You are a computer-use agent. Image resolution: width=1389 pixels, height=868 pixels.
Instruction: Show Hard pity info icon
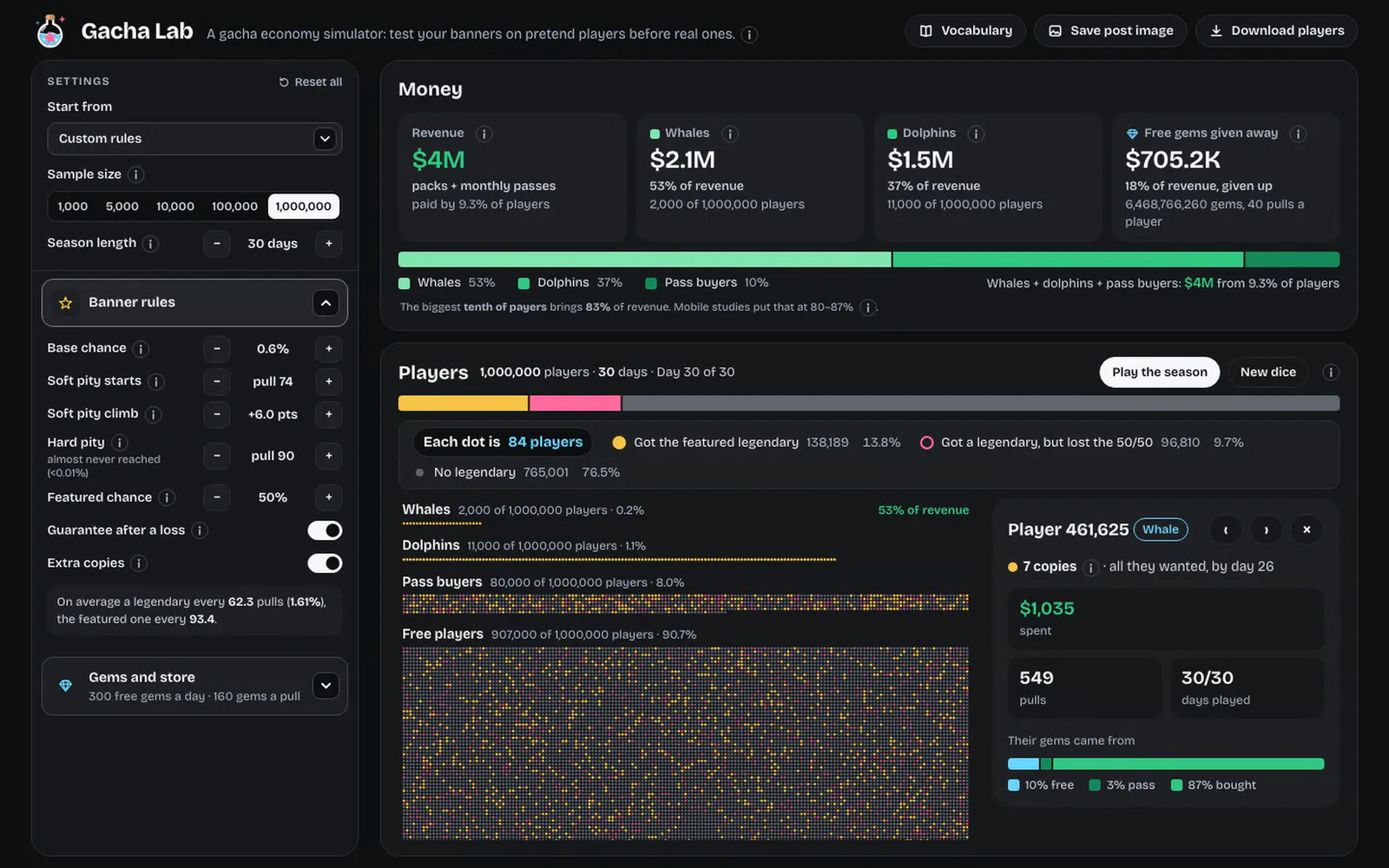tap(119, 443)
